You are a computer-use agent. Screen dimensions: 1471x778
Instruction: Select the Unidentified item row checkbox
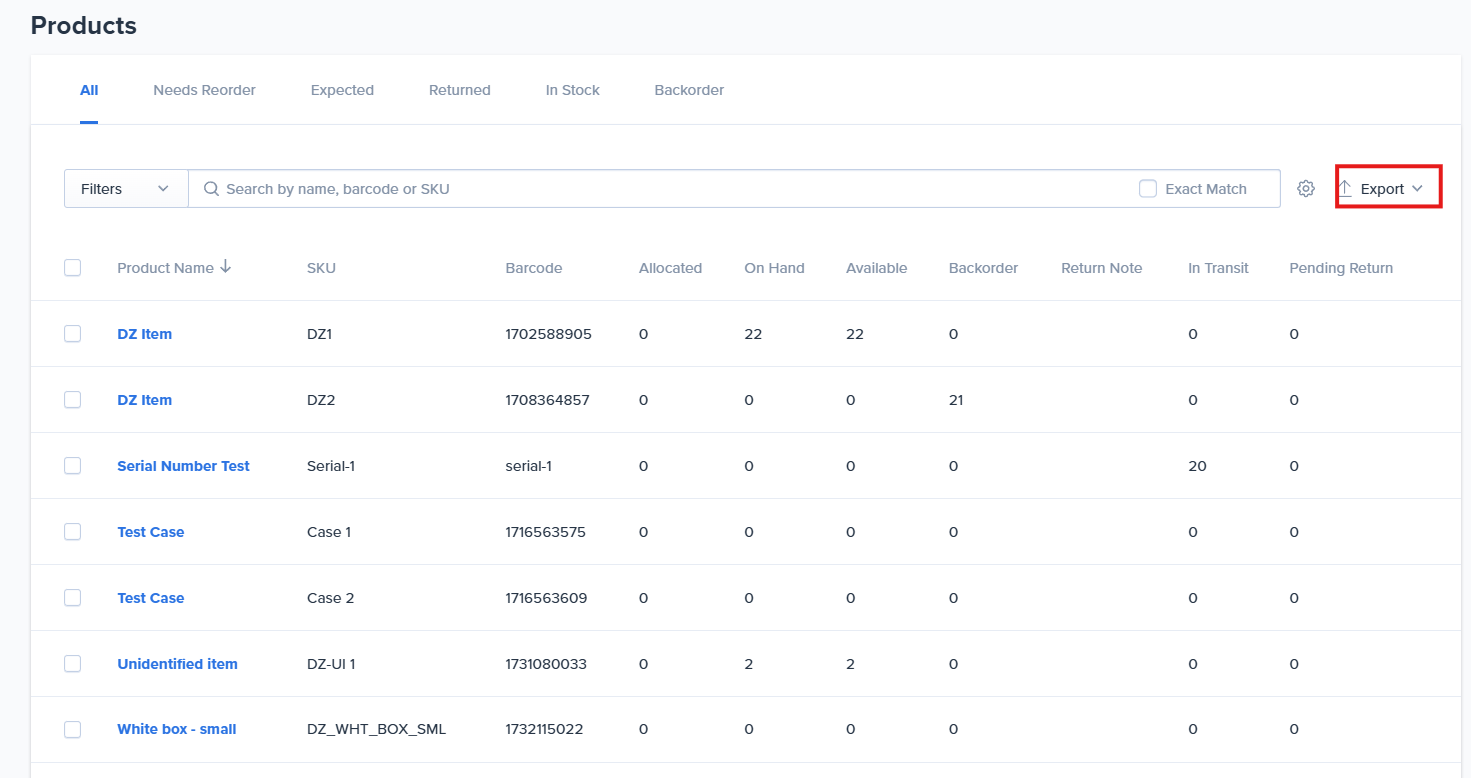click(x=72, y=664)
